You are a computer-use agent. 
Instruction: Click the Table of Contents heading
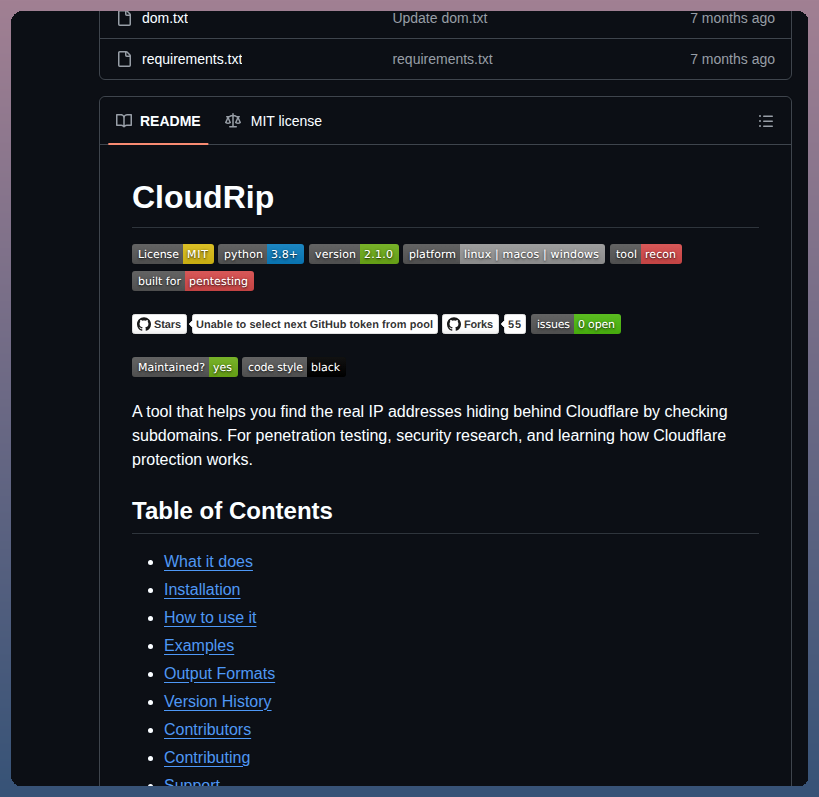232,511
